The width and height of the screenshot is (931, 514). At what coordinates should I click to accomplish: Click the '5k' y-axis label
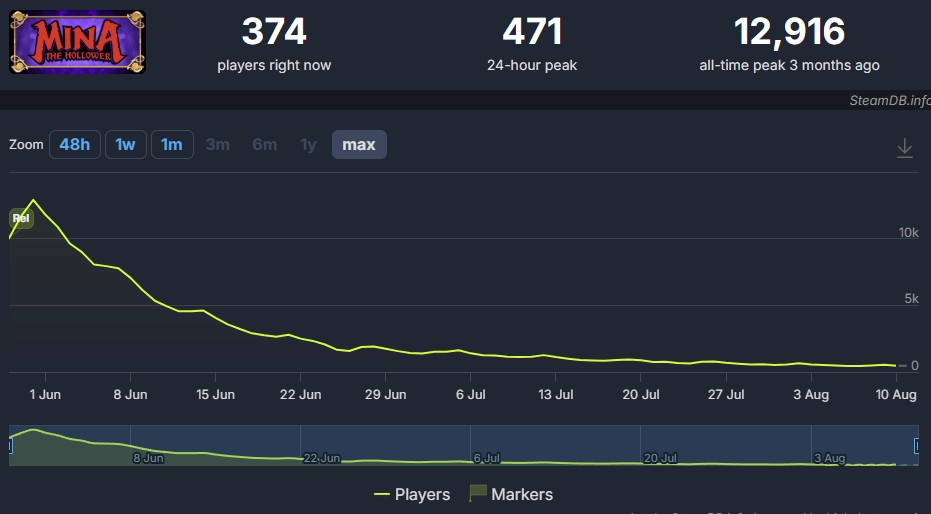[x=911, y=299]
